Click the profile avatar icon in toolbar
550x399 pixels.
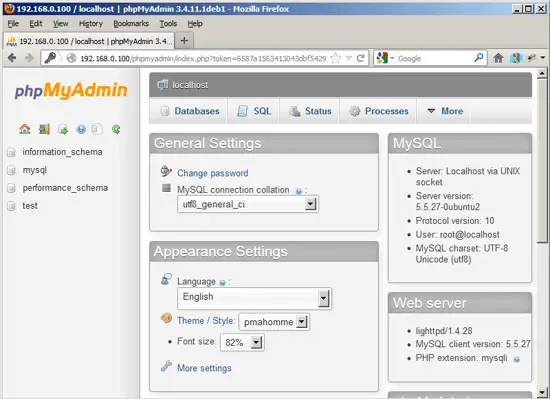coord(516,58)
